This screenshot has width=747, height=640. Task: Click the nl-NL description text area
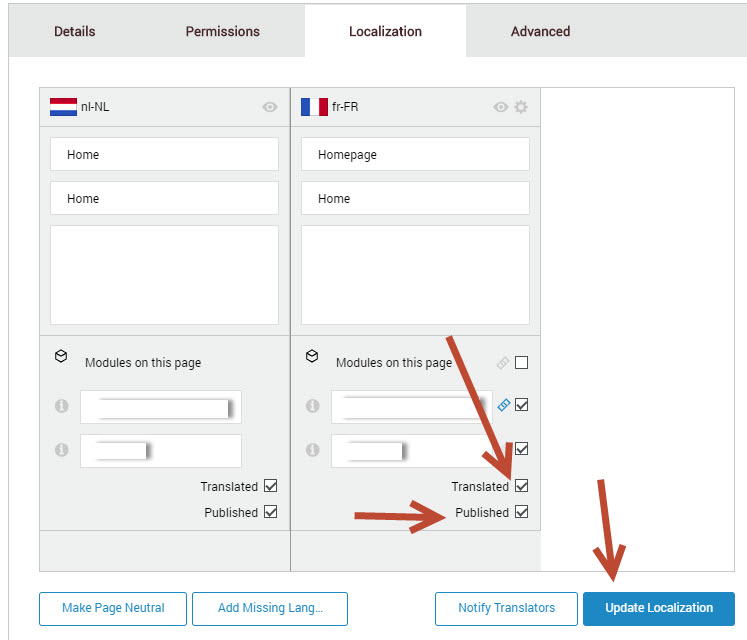click(x=164, y=275)
